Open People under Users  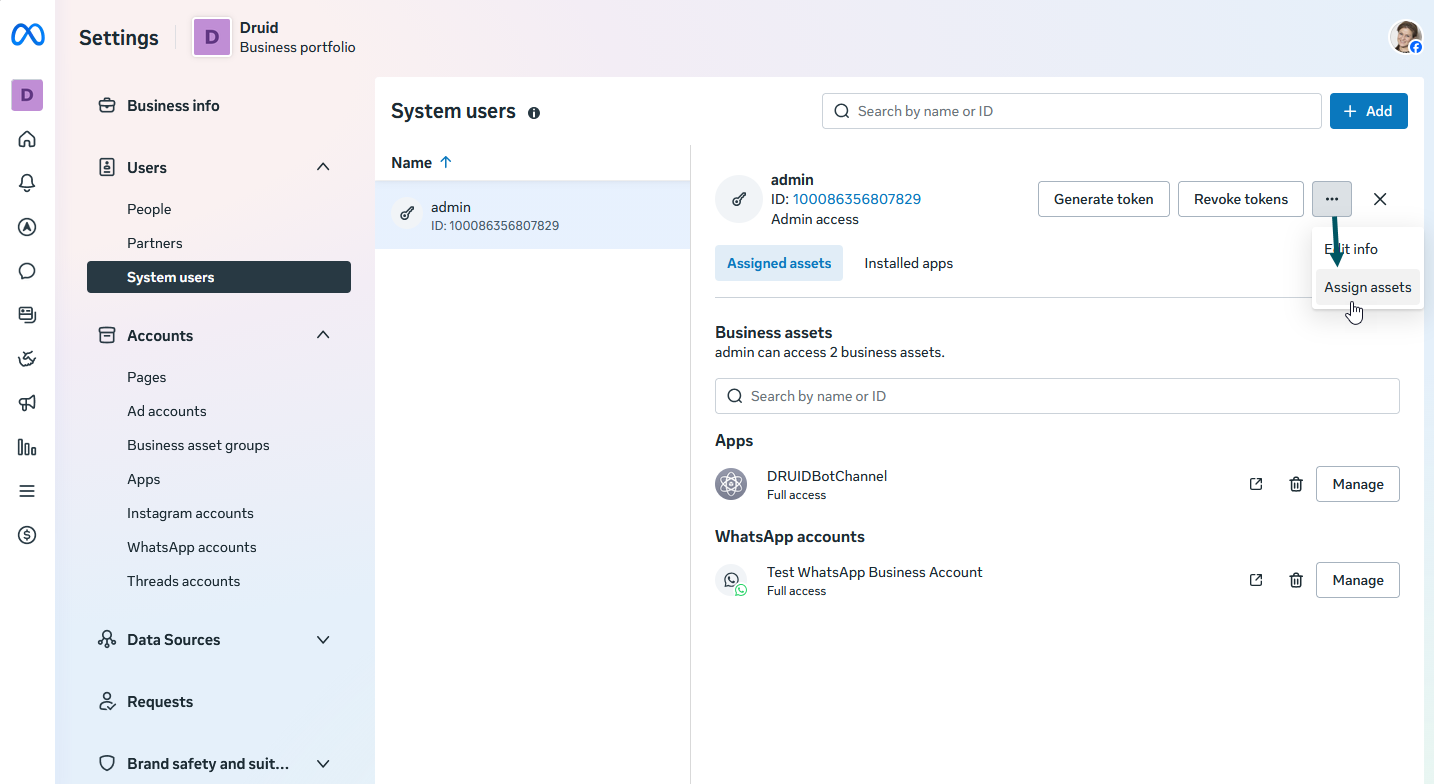point(149,209)
